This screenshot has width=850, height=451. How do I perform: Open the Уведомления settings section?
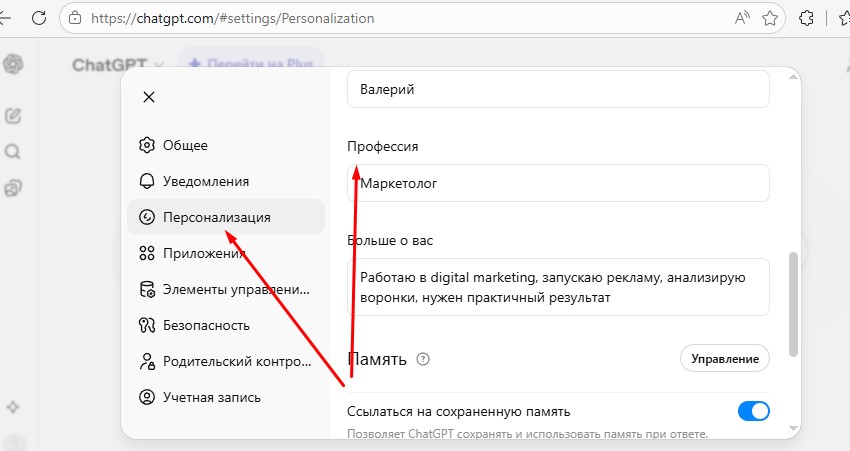226,181
